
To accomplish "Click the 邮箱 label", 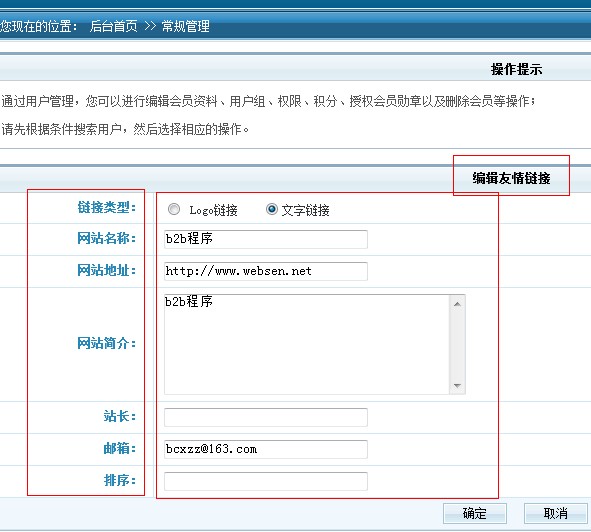I will pos(119,448).
